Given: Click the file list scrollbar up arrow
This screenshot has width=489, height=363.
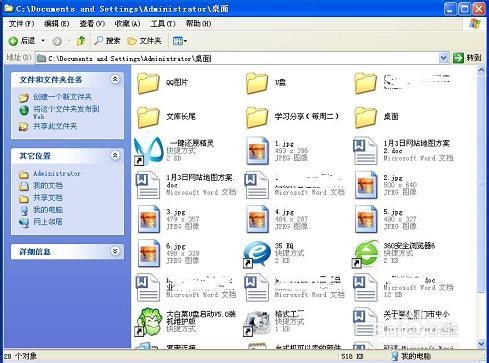Looking at the screenshot, I should [x=481, y=70].
